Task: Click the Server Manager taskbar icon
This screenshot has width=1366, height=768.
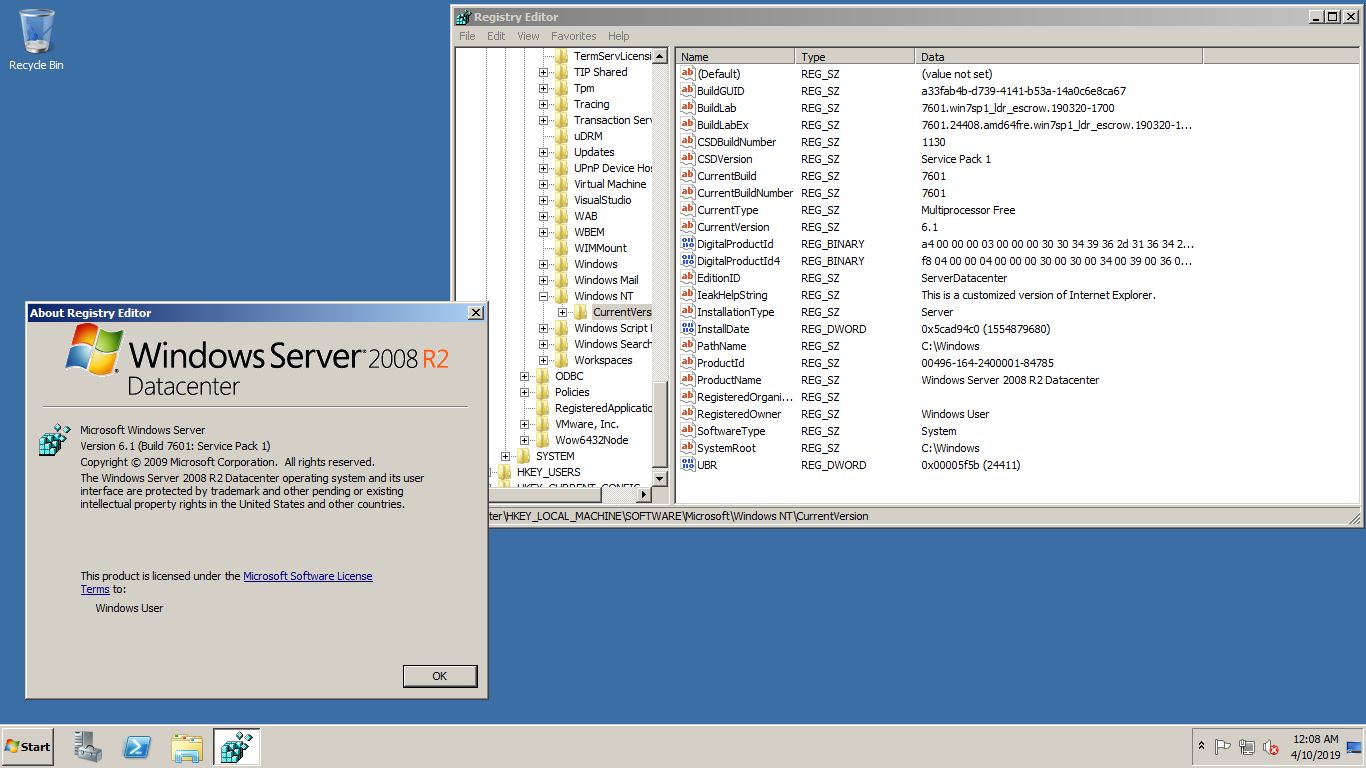Action: click(88, 746)
